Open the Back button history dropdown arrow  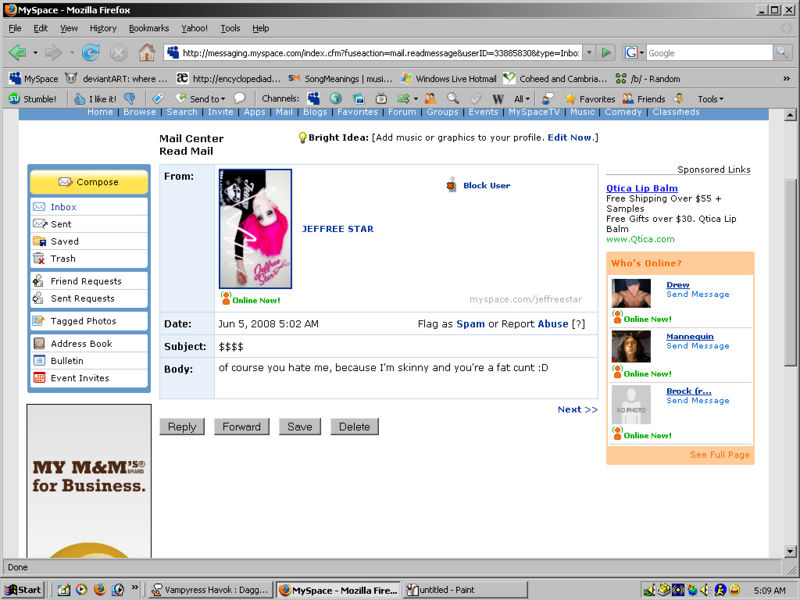coord(35,52)
